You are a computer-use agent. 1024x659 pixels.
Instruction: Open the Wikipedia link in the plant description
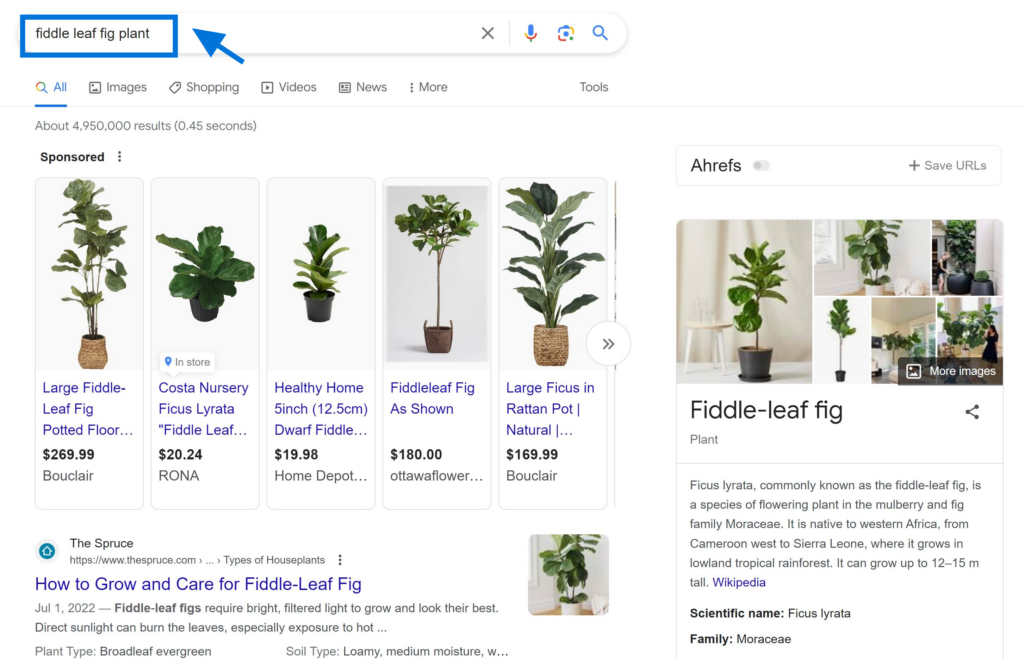point(739,582)
